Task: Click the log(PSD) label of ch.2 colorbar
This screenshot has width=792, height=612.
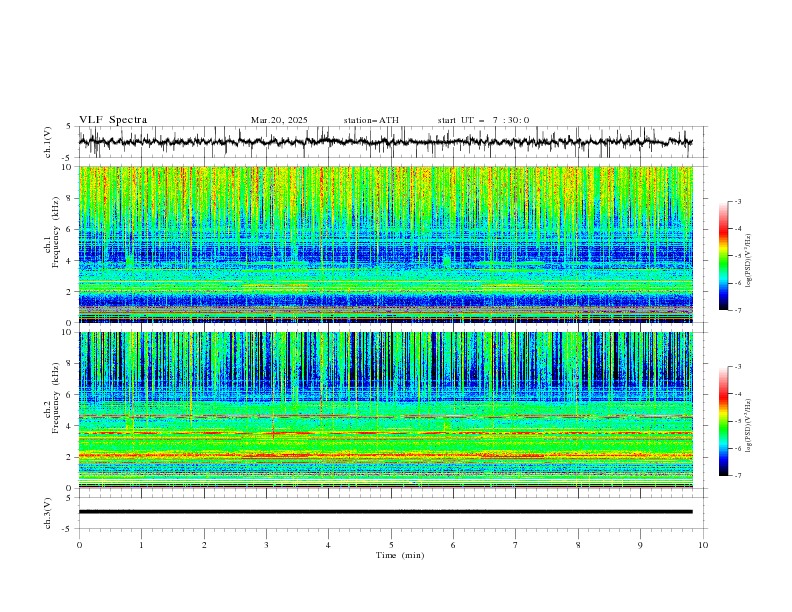Action: [x=749, y=426]
